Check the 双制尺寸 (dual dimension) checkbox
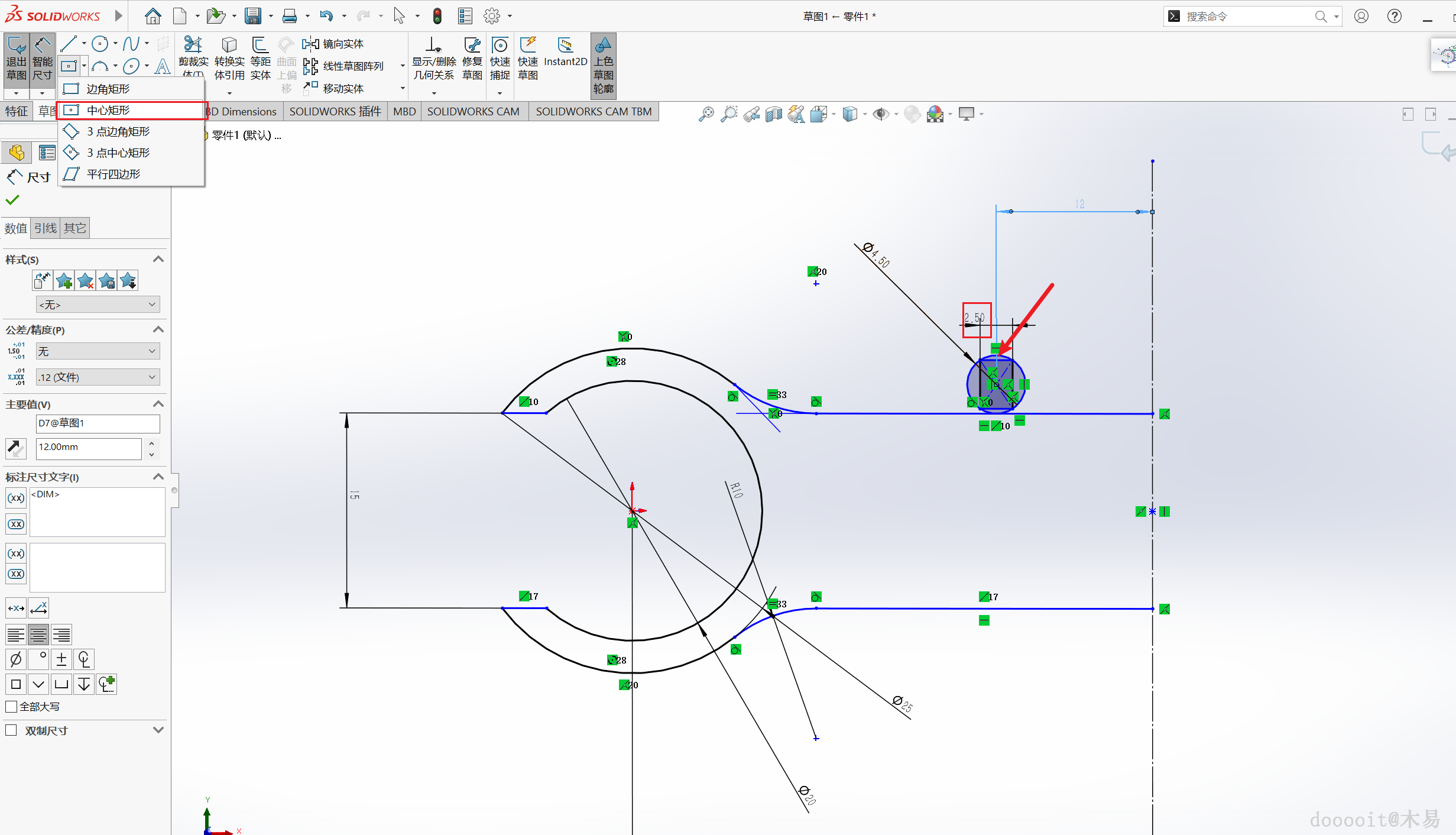 click(x=11, y=730)
